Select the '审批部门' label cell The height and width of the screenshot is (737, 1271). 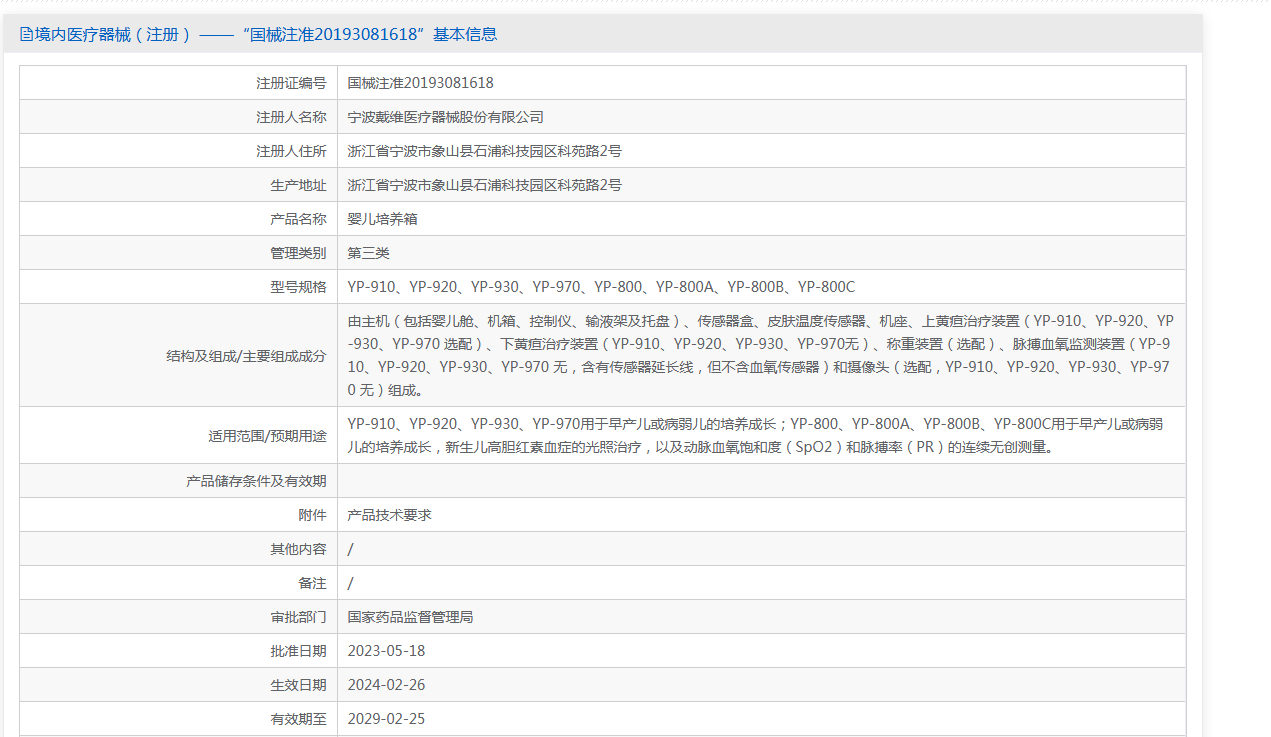pyautogui.click(x=179, y=617)
